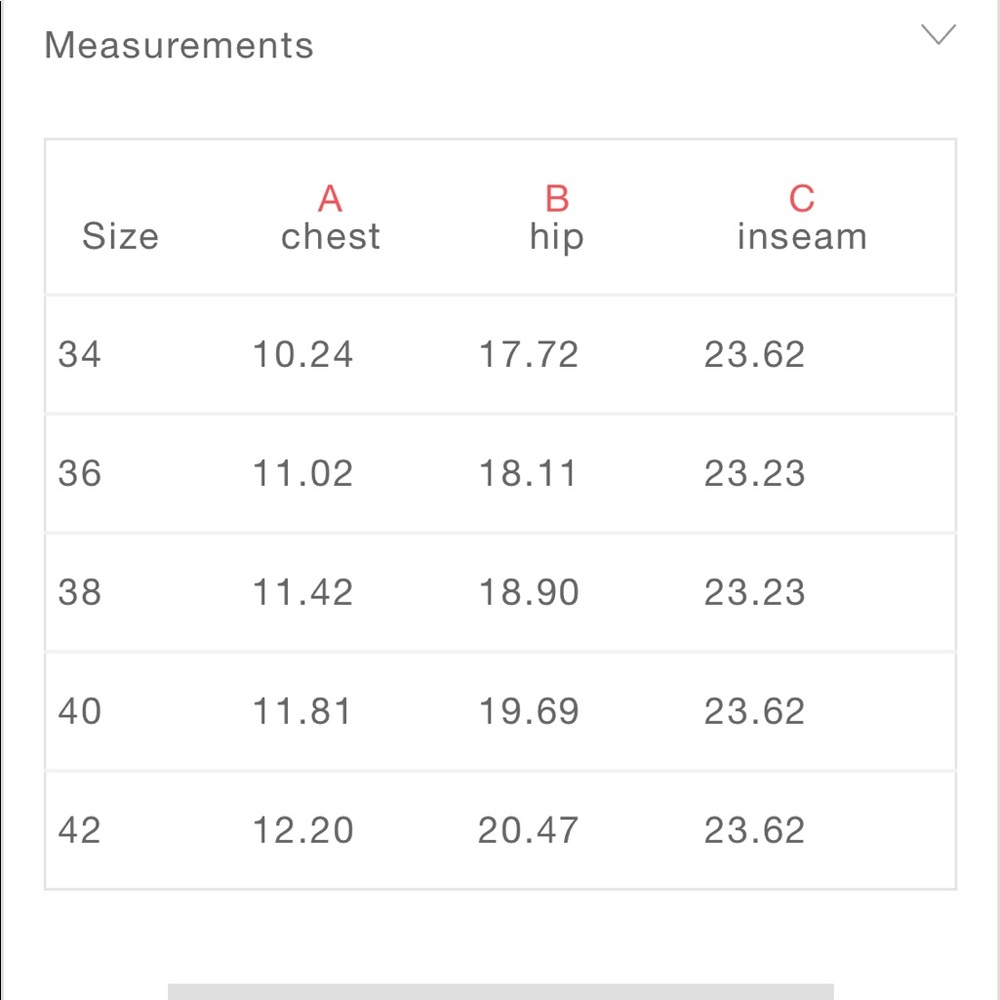Viewport: 1000px width, 1000px height.
Task: Select the red A column letter
Action: pyautogui.click(x=330, y=198)
